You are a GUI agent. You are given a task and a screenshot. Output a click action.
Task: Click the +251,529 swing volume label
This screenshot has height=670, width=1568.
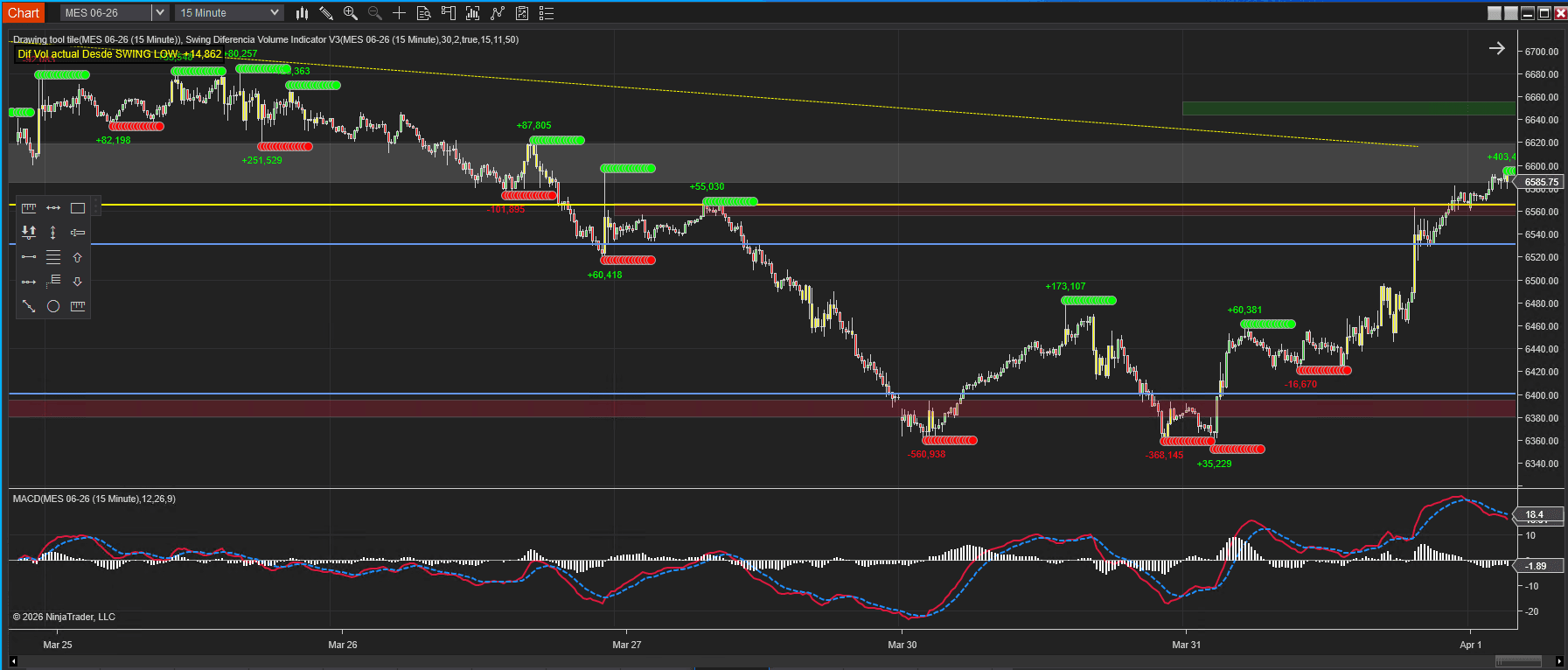coord(261,160)
